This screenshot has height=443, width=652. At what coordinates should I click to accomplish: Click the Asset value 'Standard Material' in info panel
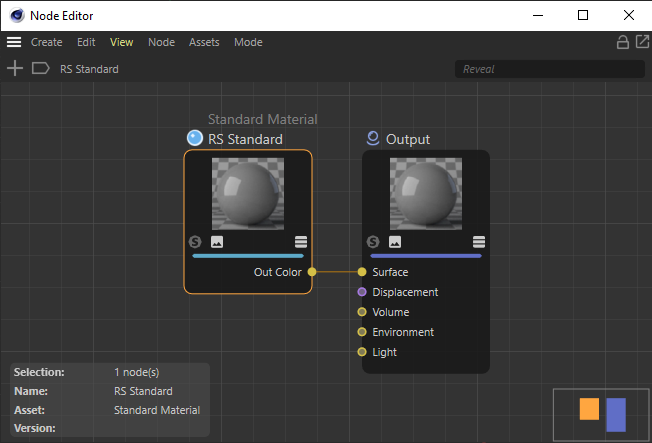click(x=157, y=410)
